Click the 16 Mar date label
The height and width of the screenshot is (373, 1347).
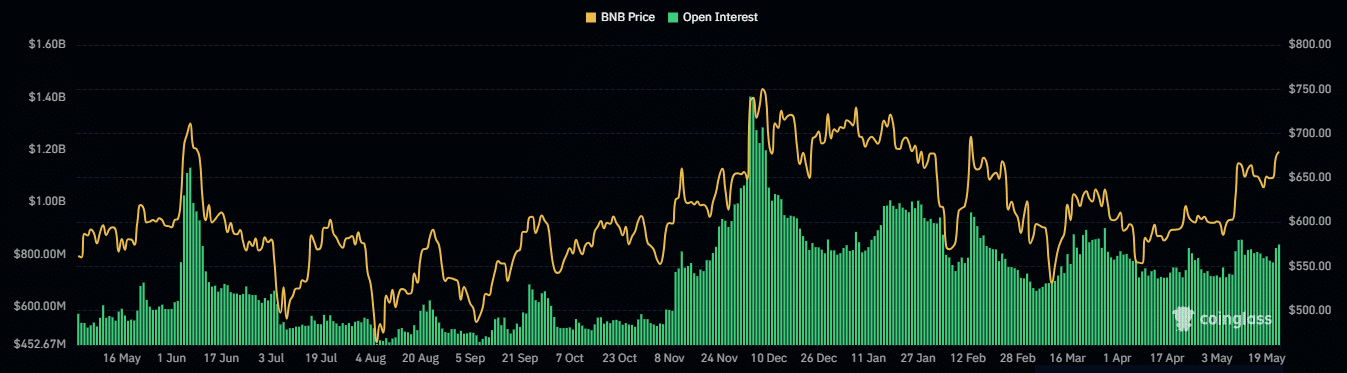coord(1068,357)
